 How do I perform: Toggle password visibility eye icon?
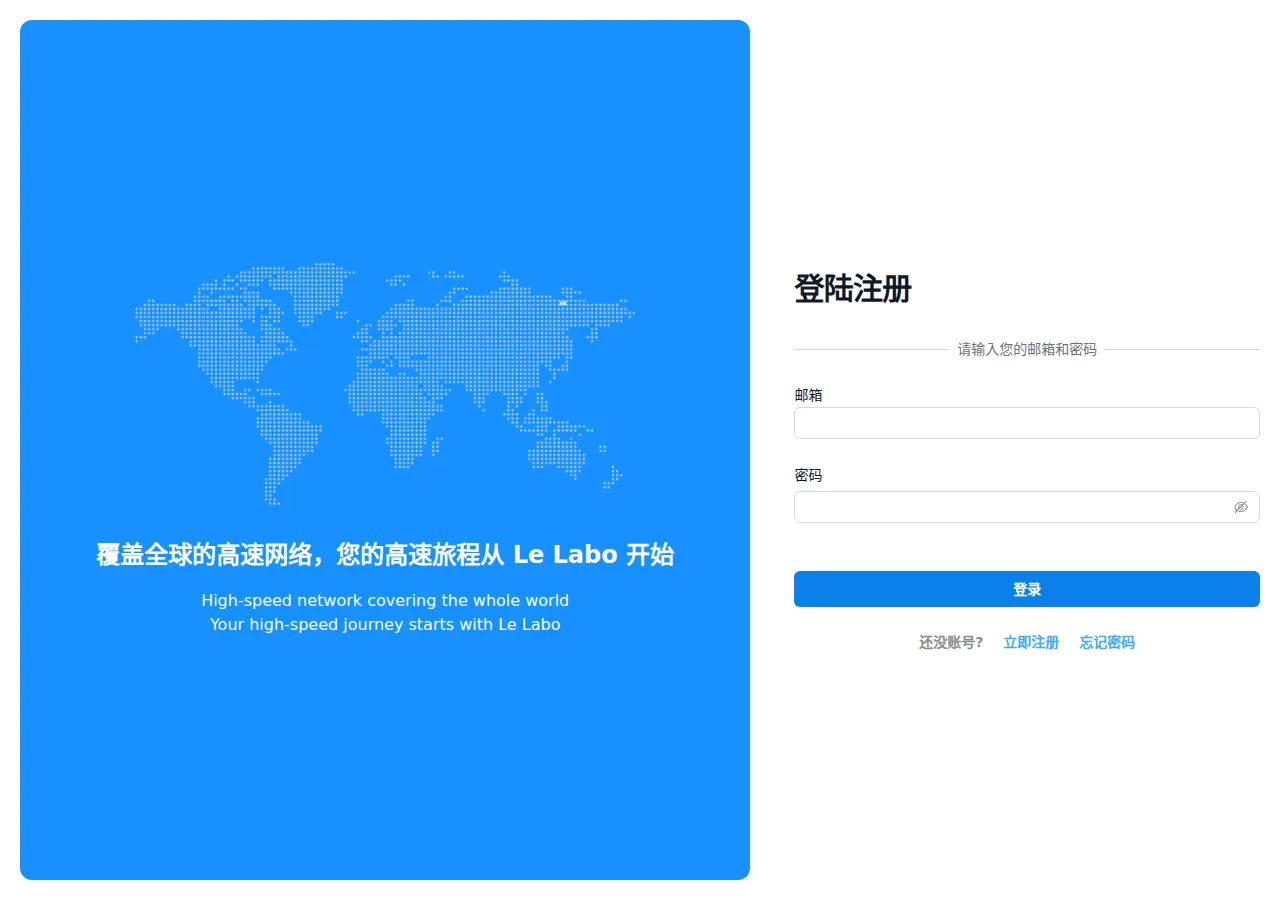point(1240,507)
